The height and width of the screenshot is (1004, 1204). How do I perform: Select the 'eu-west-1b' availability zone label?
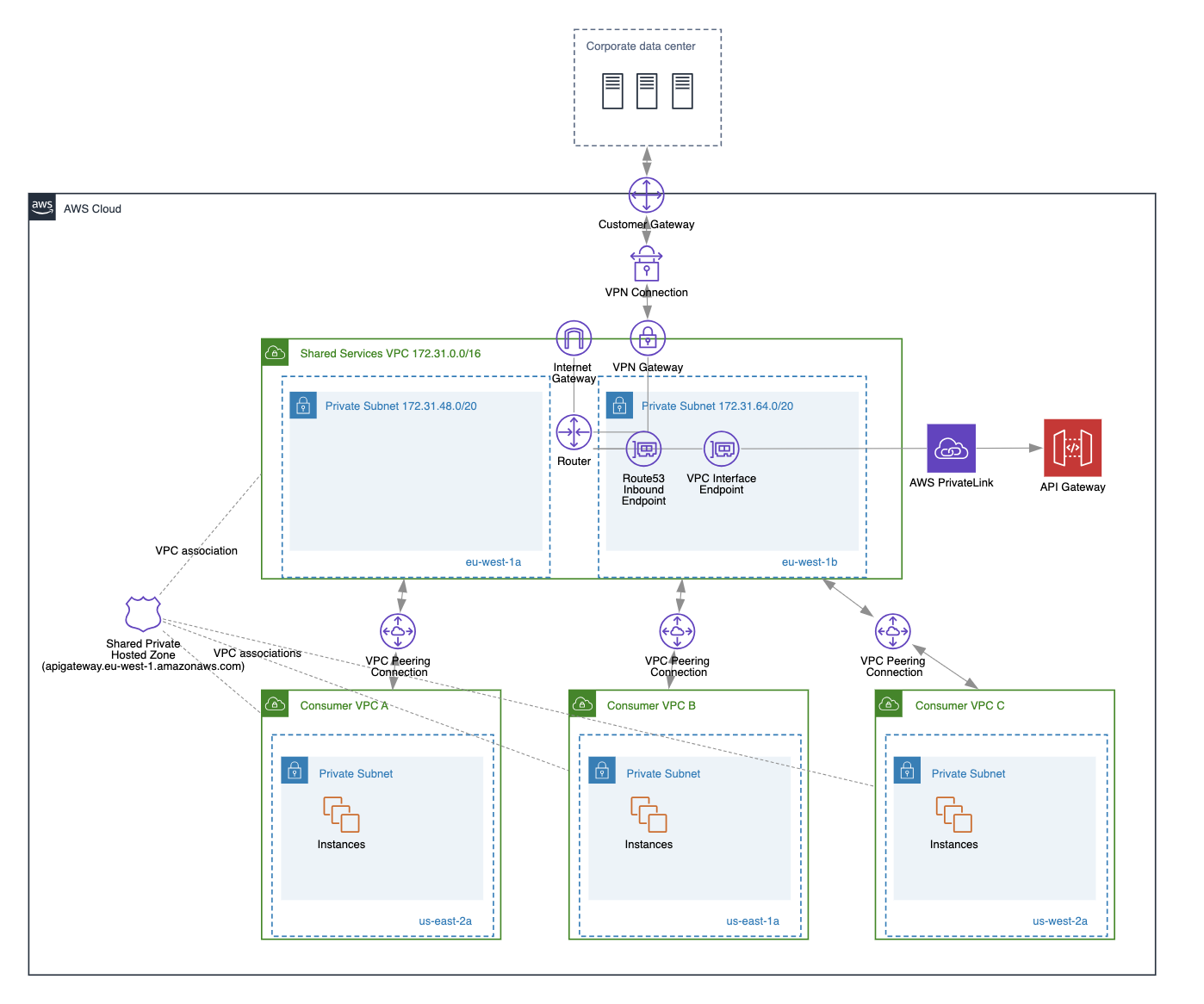point(810,561)
